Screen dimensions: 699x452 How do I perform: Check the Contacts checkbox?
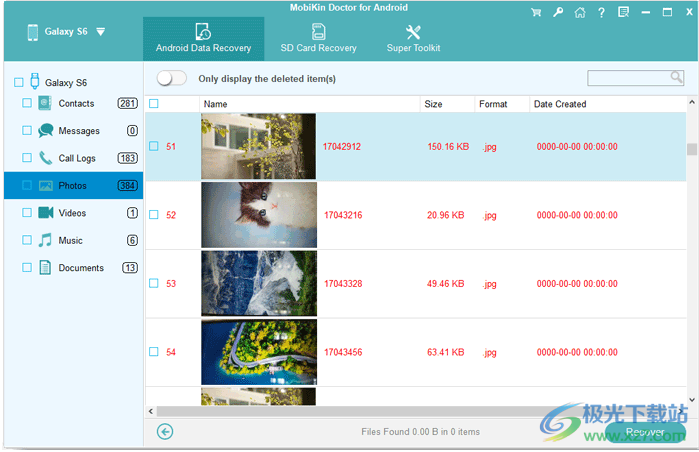(27, 103)
